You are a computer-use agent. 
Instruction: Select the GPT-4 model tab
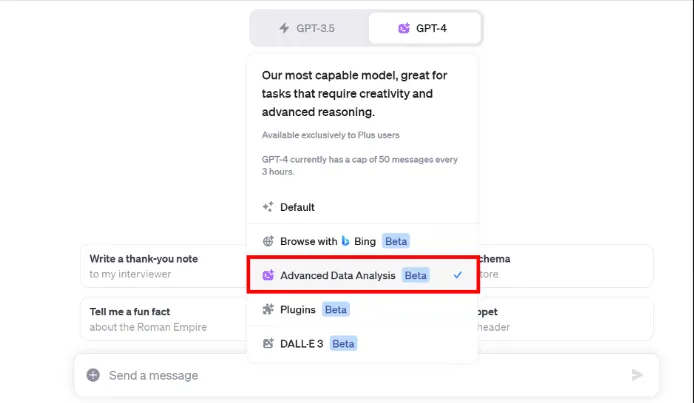tap(425, 28)
